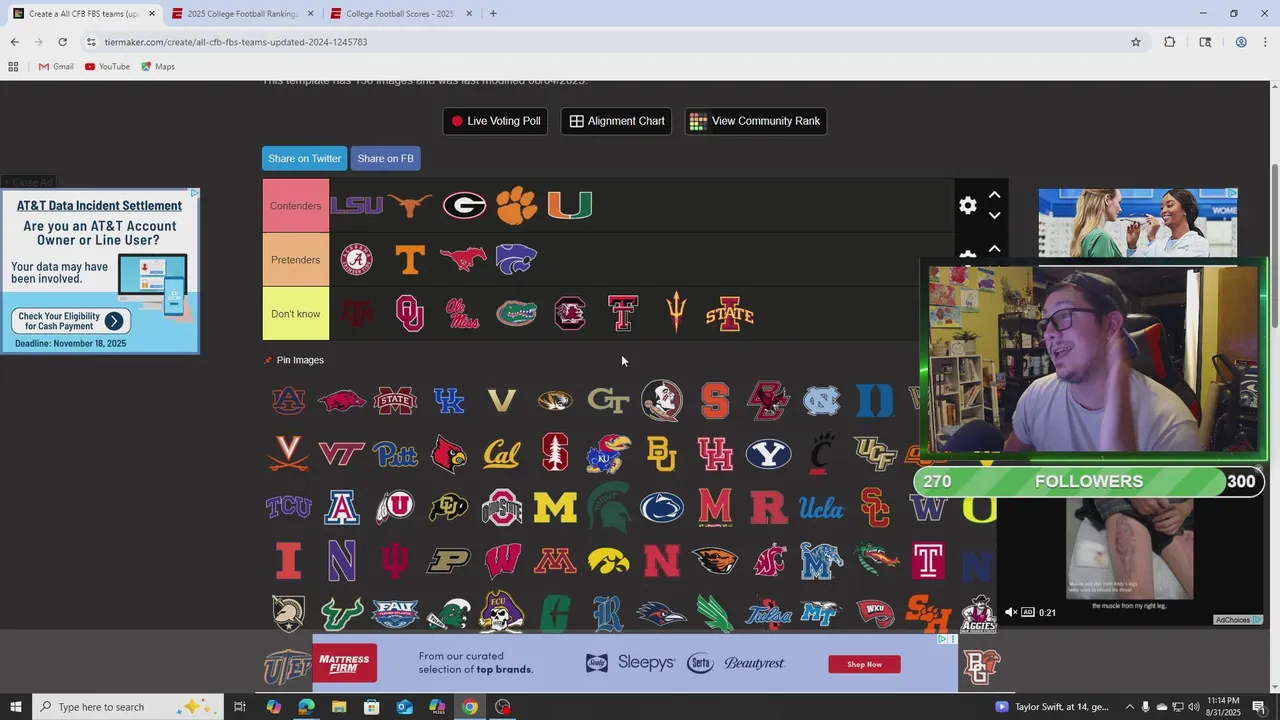Select the tiermaker Create All CFB tab

pos(84,14)
